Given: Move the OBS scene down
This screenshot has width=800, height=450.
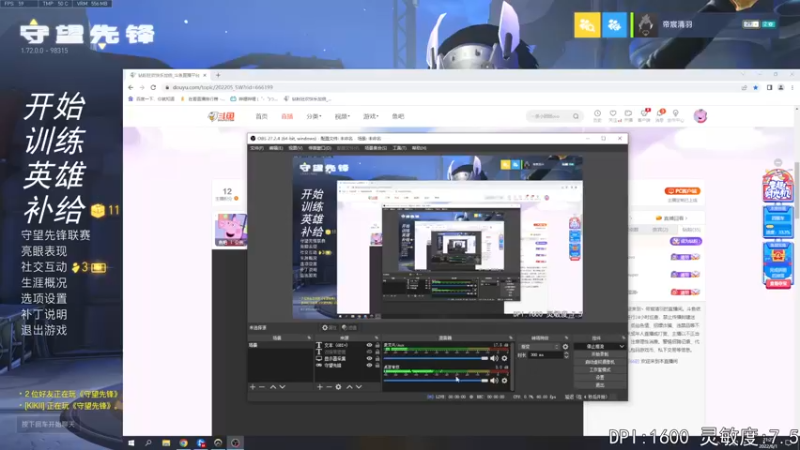Looking at the screenshot, I should (282, 387).
